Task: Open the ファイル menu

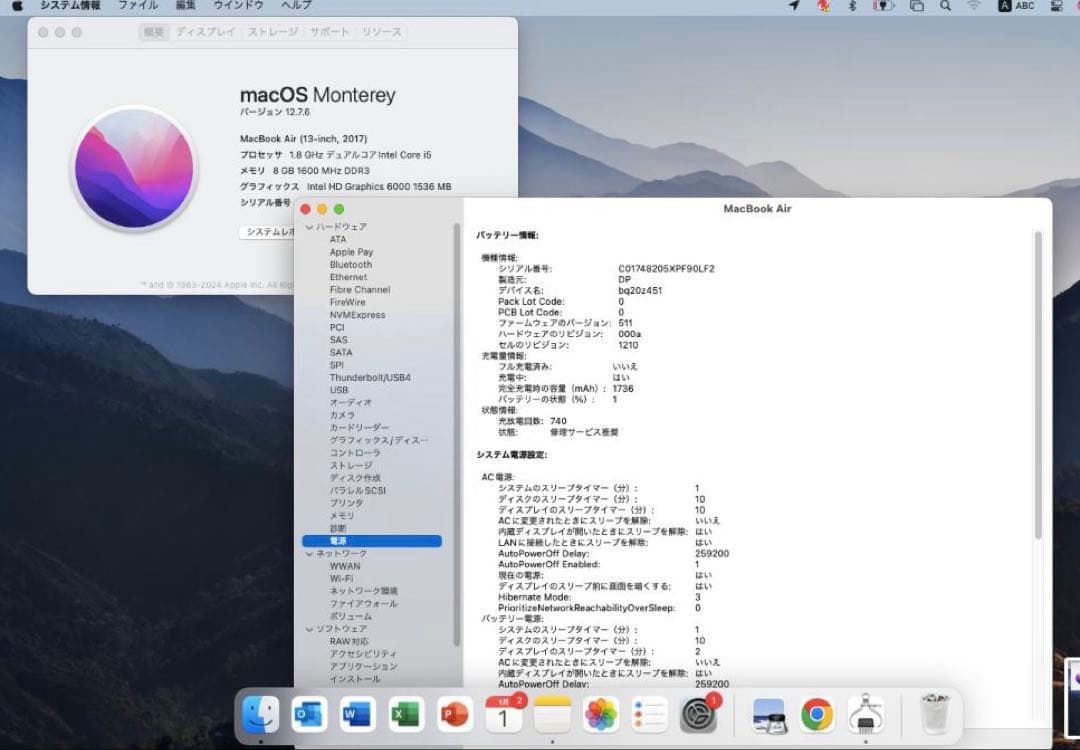Action: 138,6
